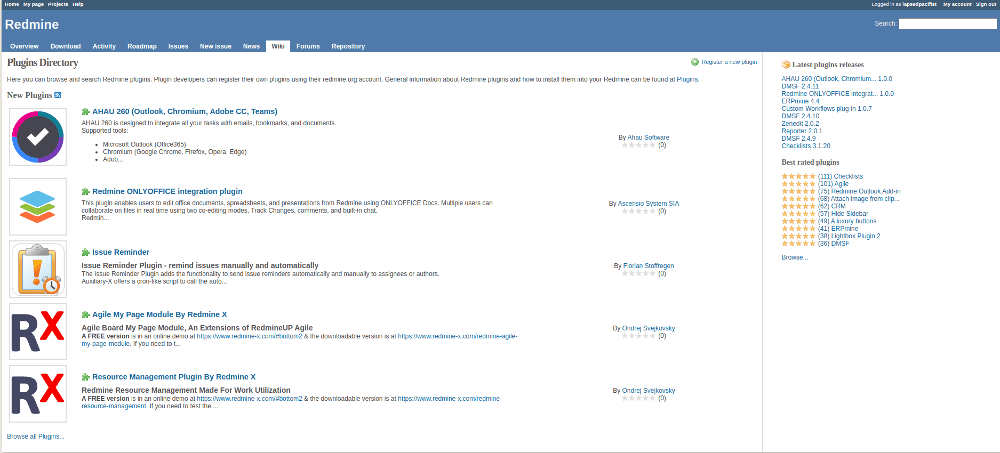Click the AHAU 260 checkmark logo
Screen dimensions: 1000x453
tap(38, 137)
